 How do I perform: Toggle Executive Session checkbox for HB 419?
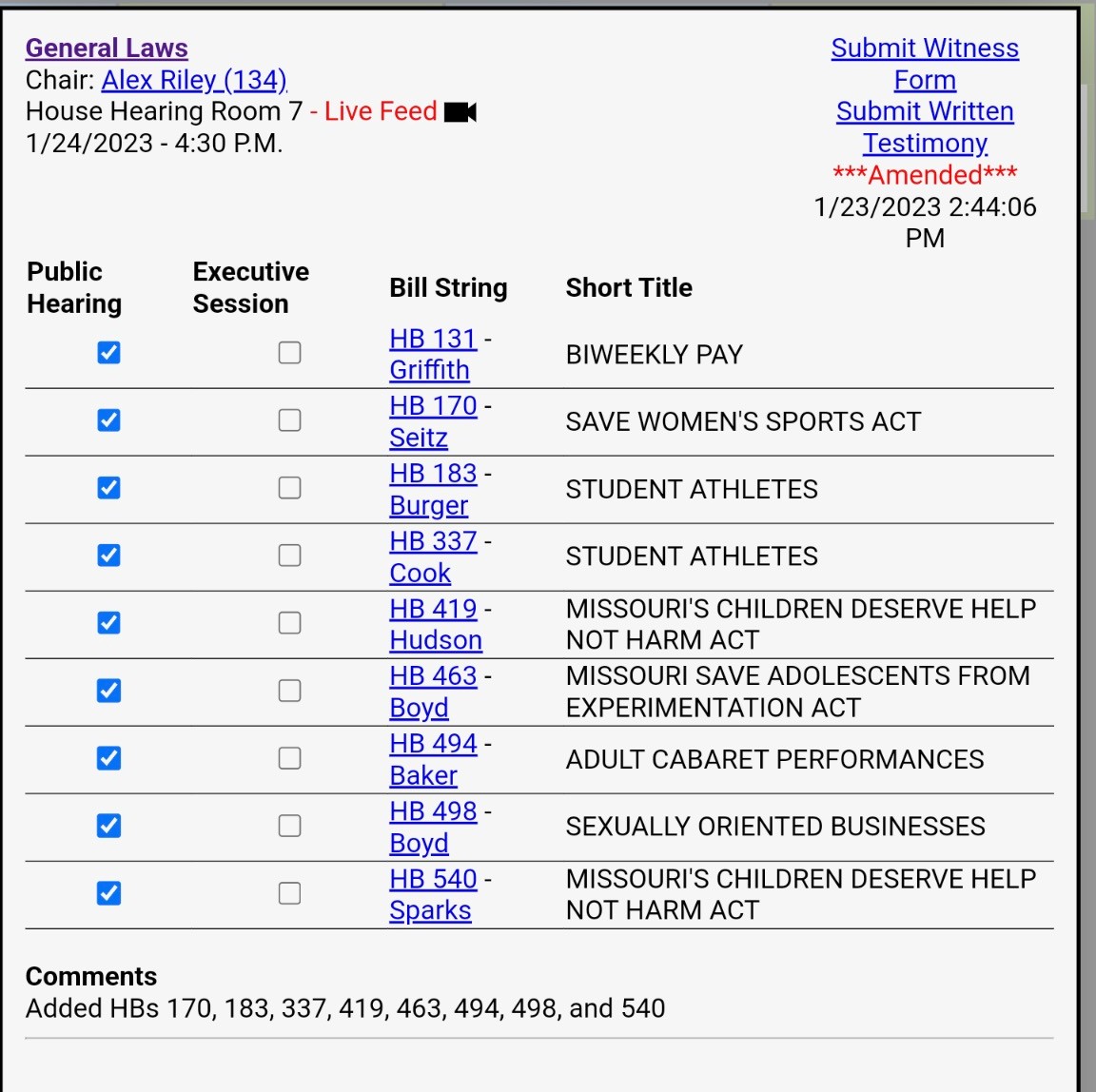[289, 622]
